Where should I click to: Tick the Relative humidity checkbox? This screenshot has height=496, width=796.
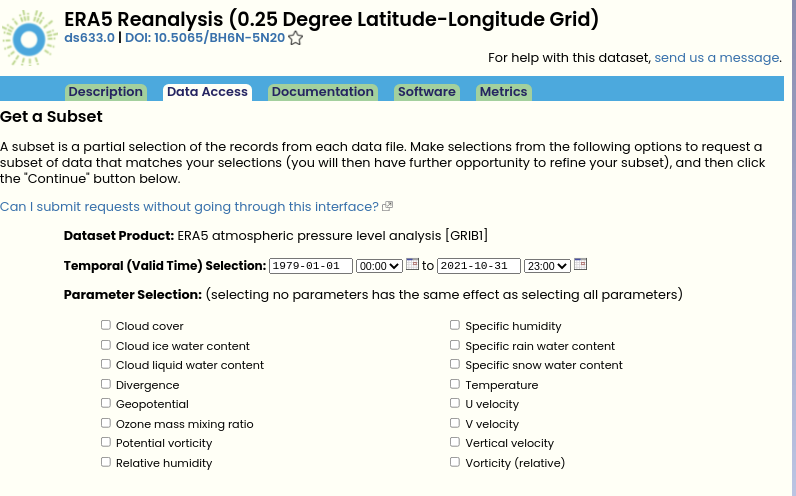106,462
